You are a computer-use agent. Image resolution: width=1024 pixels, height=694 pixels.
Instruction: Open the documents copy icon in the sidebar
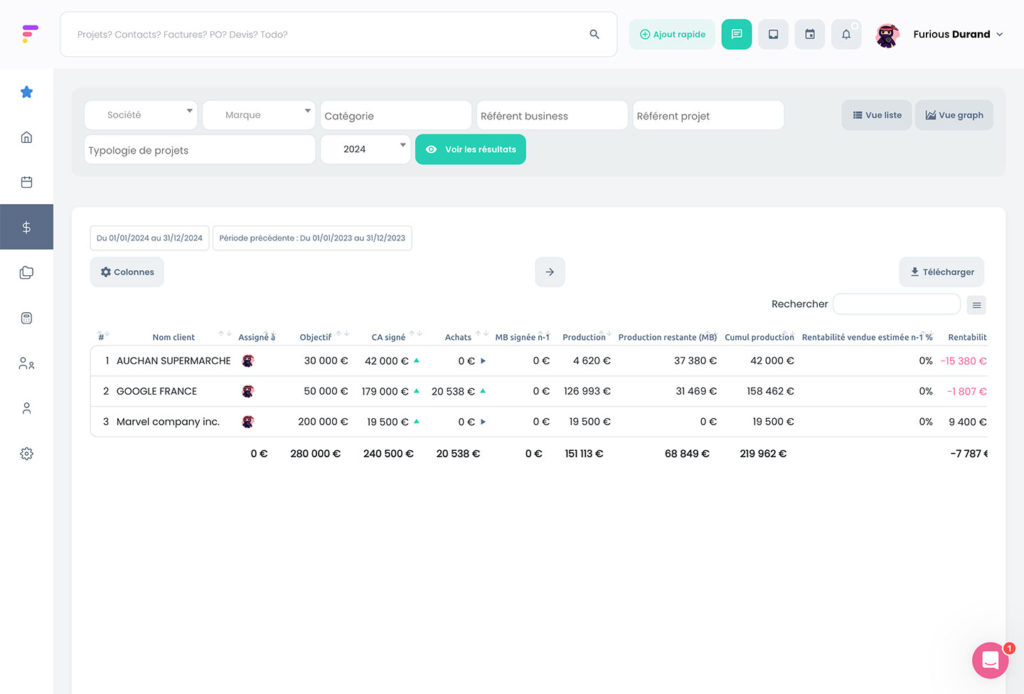click(26, 272)
